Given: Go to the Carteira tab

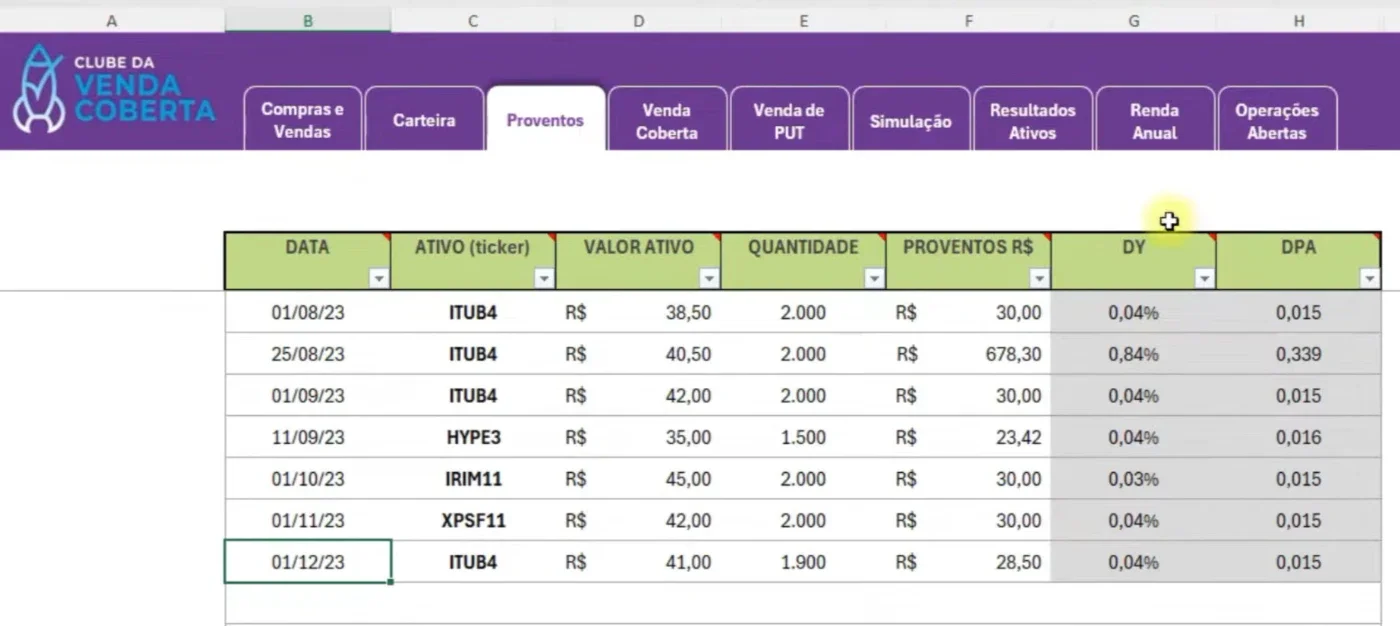Looking at the screenshot, I should tap(424, 120).
